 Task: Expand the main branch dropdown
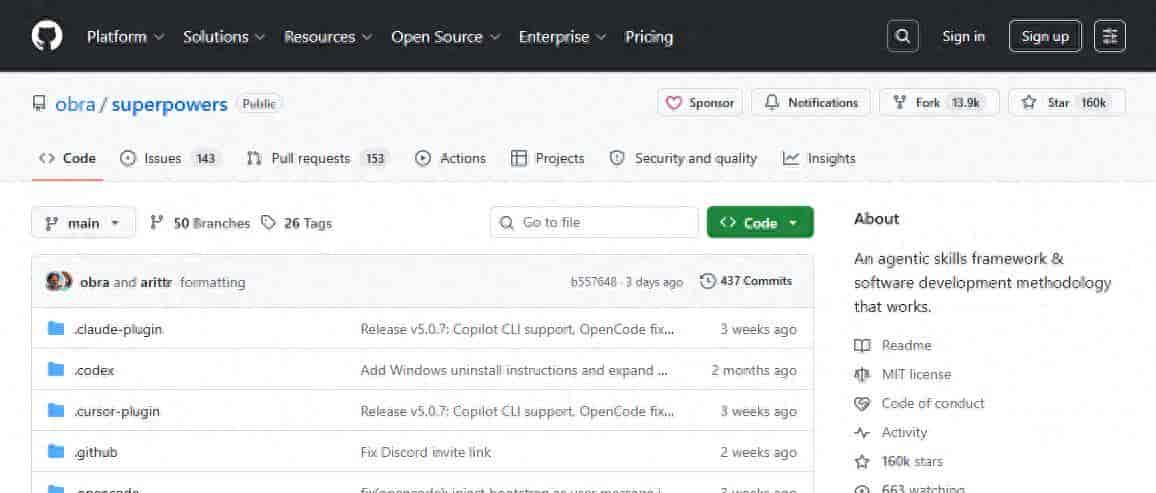83,223
